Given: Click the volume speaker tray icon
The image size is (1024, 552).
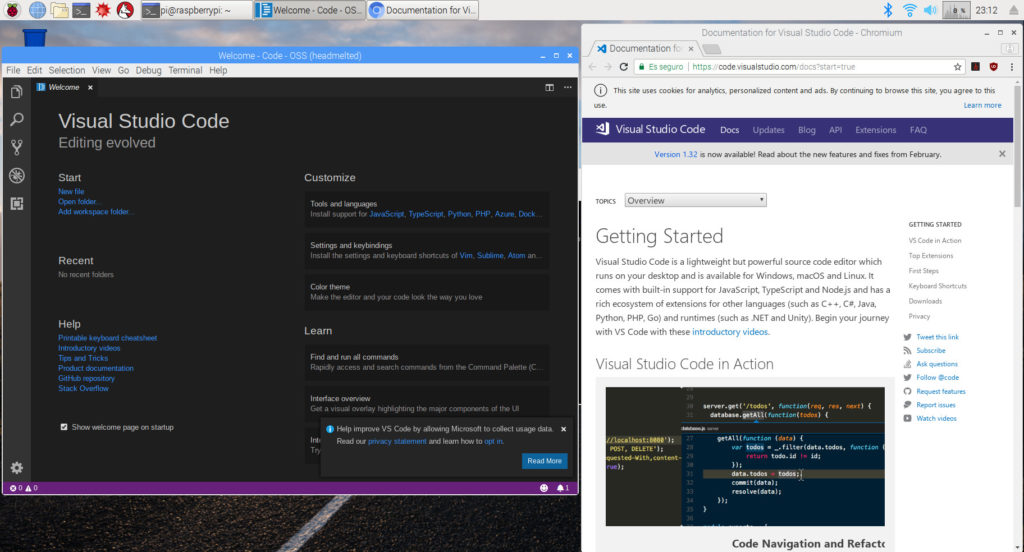Looking at the screenshot, I should point(930,10).
